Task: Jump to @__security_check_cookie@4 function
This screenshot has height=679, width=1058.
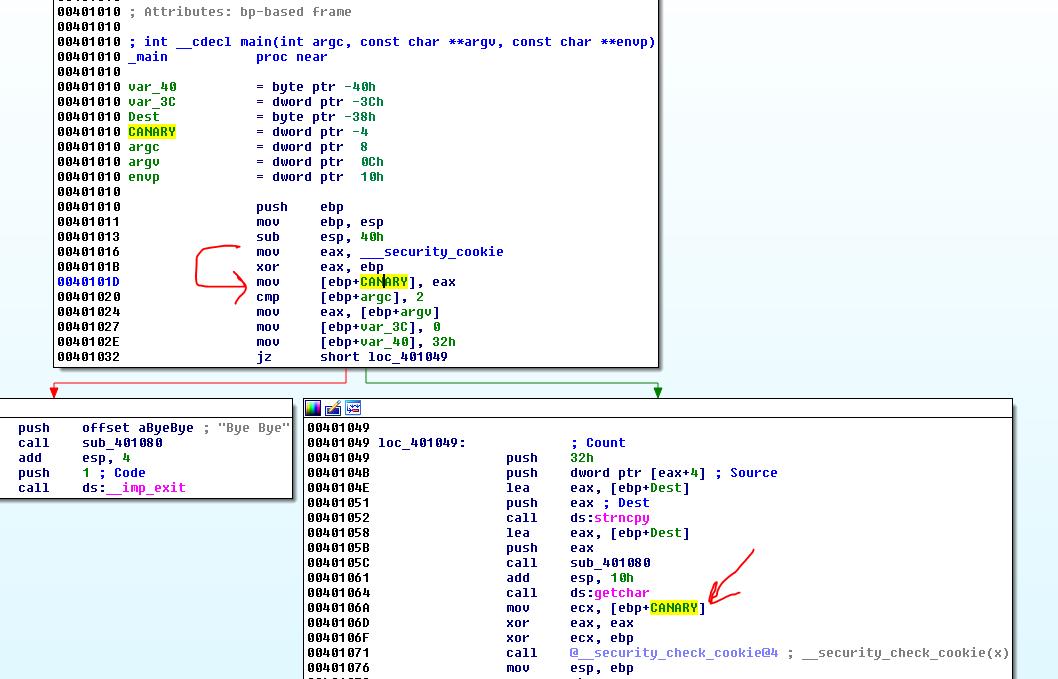Action: 674,653
